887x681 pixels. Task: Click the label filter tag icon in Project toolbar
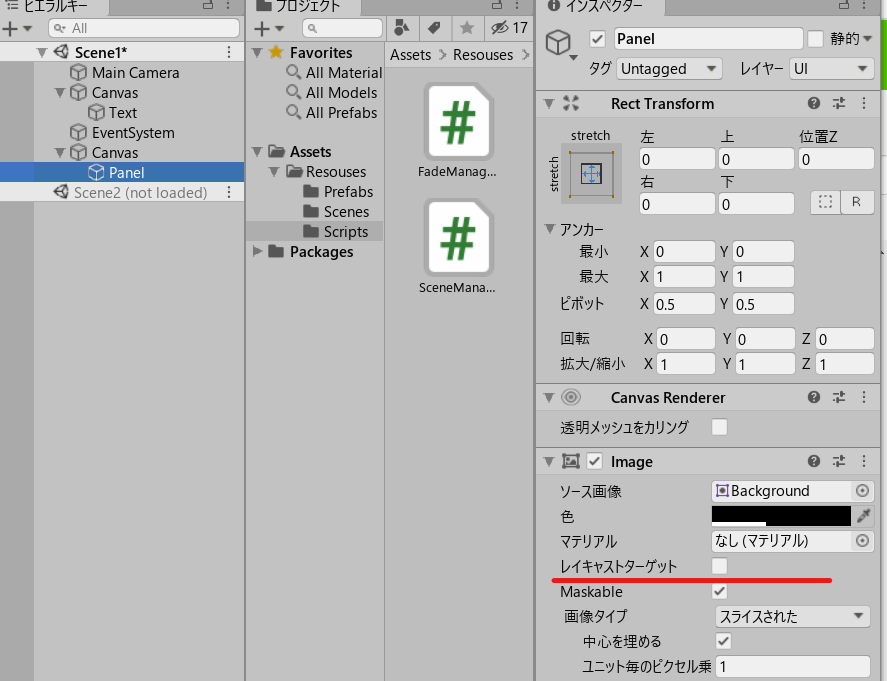point(435,27)
